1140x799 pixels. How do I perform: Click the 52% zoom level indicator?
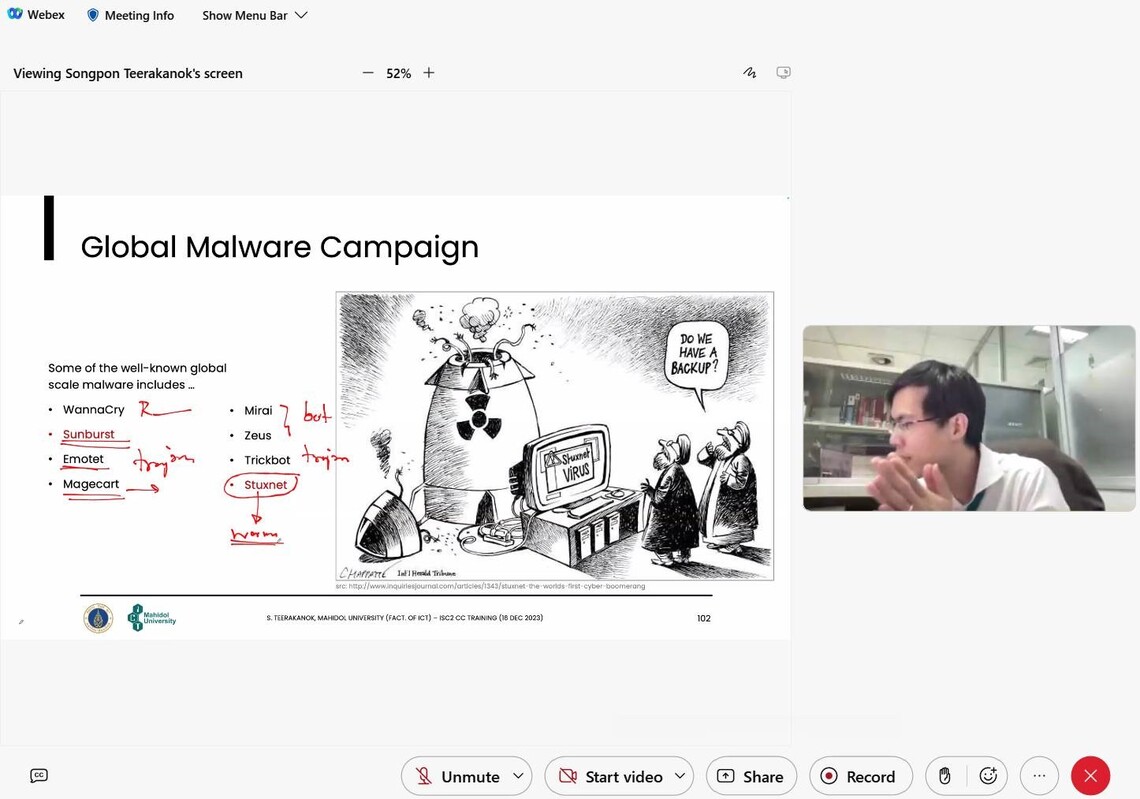point(398,73)
